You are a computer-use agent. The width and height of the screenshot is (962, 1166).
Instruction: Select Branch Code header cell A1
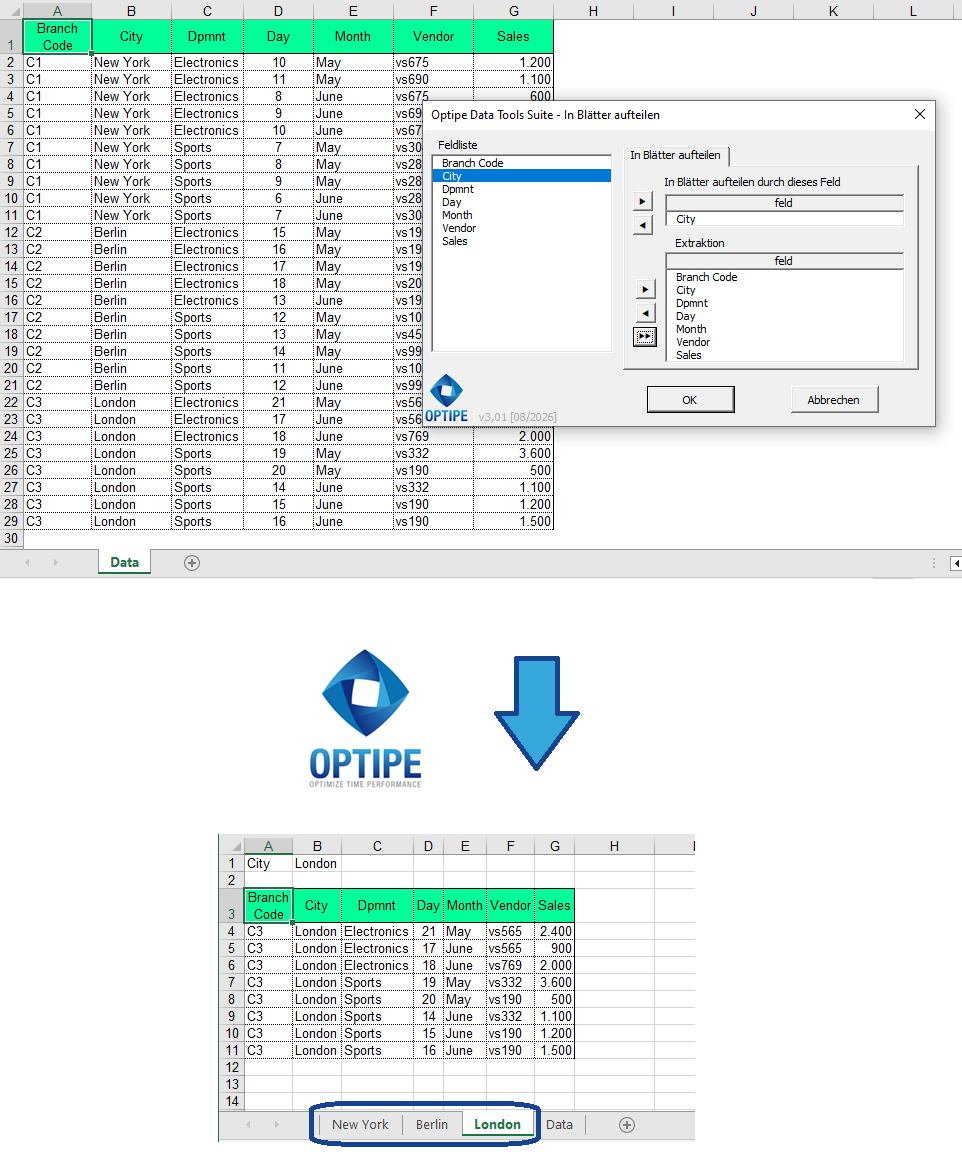[x=57, y=36]
